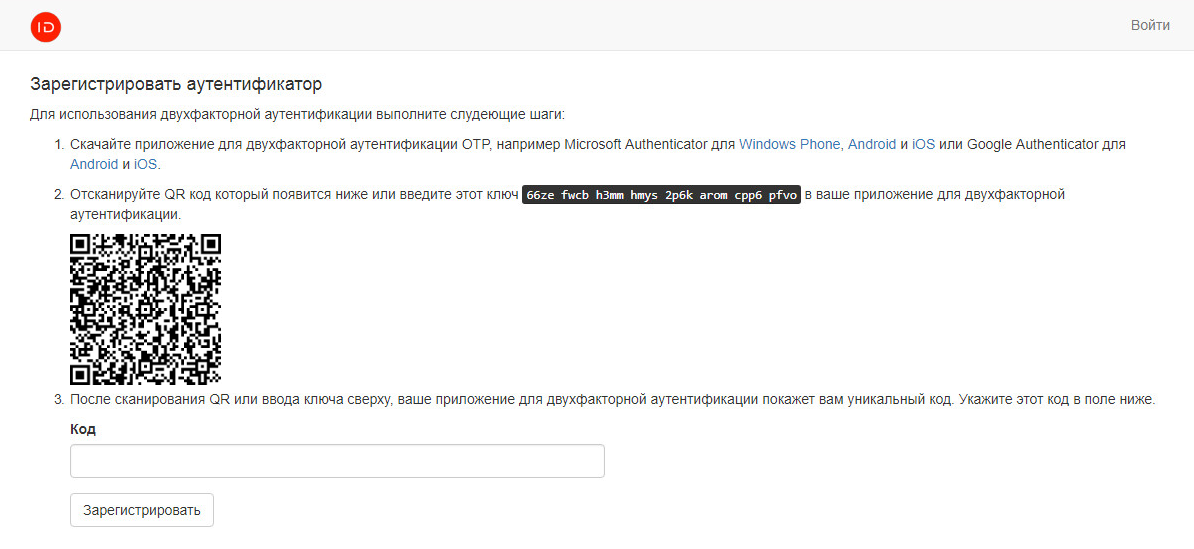The height and width of the screenshot is (549, 1194).
Task: Click the Google Authenticator text in step one
Action: pos(1033,144)
